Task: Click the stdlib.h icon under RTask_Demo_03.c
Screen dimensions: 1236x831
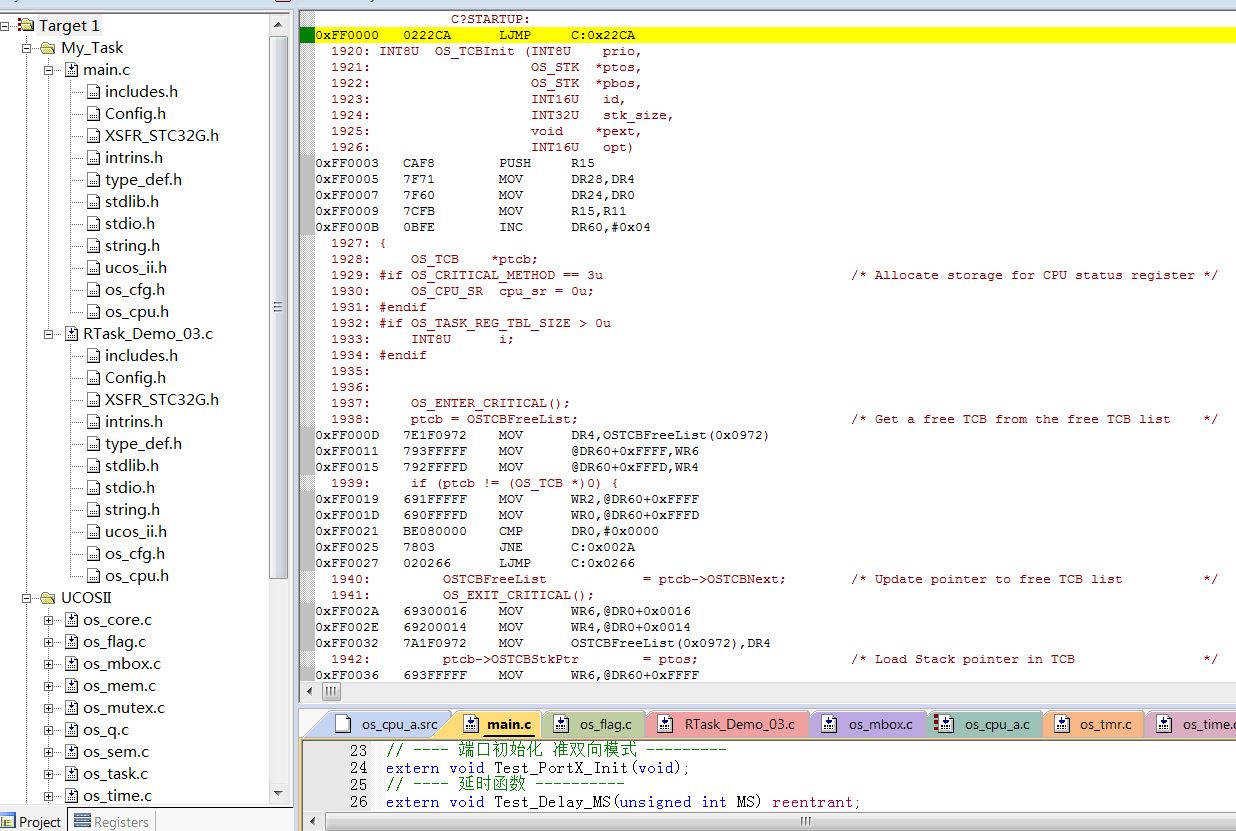Action: tap(94, 466)
